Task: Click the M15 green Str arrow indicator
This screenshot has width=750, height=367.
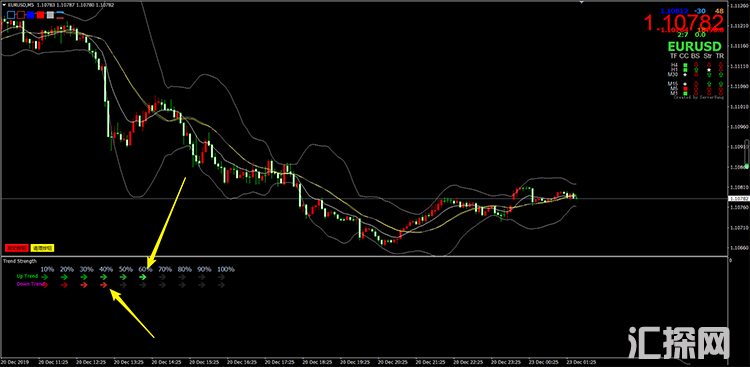Action: pyautogui.click(x=709, y=84)
